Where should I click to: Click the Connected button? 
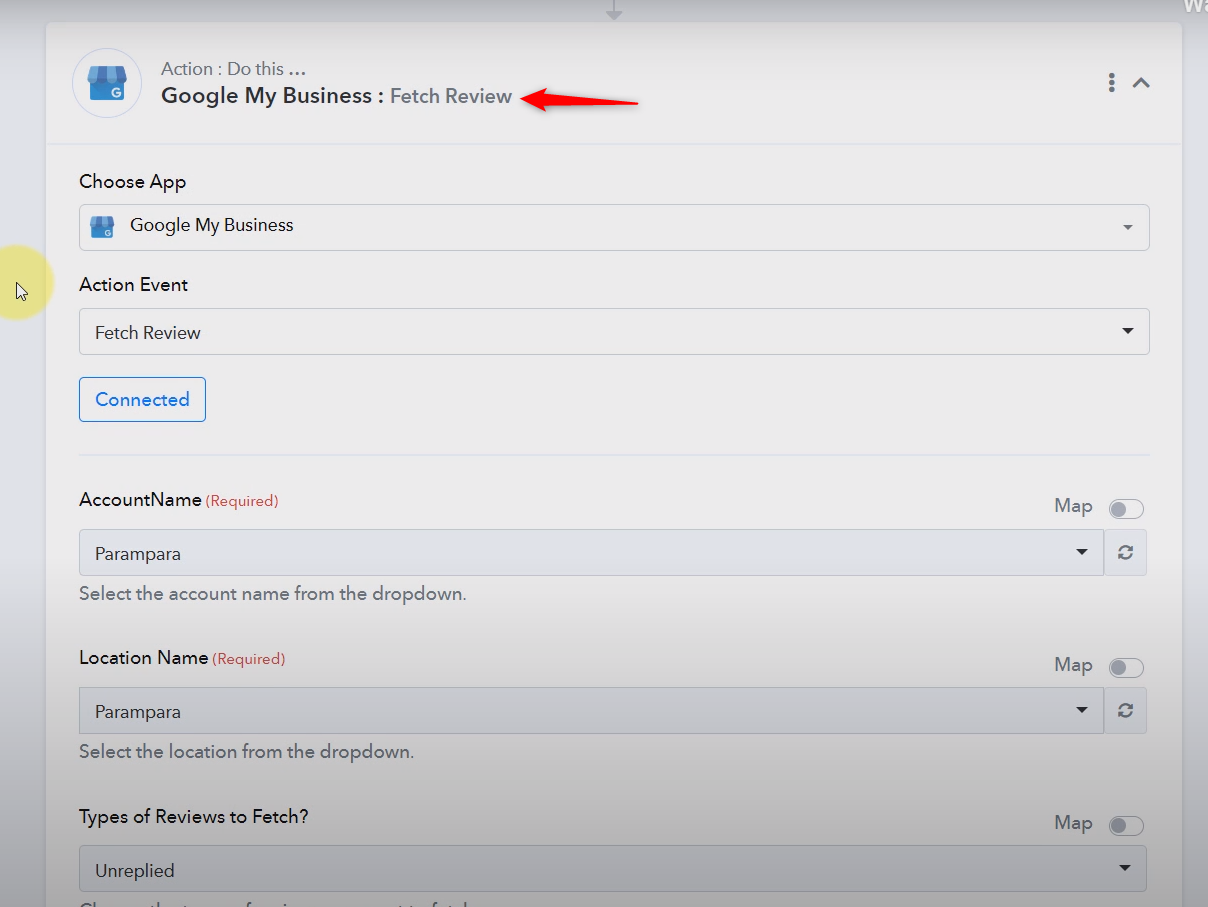tap(142, 399)
